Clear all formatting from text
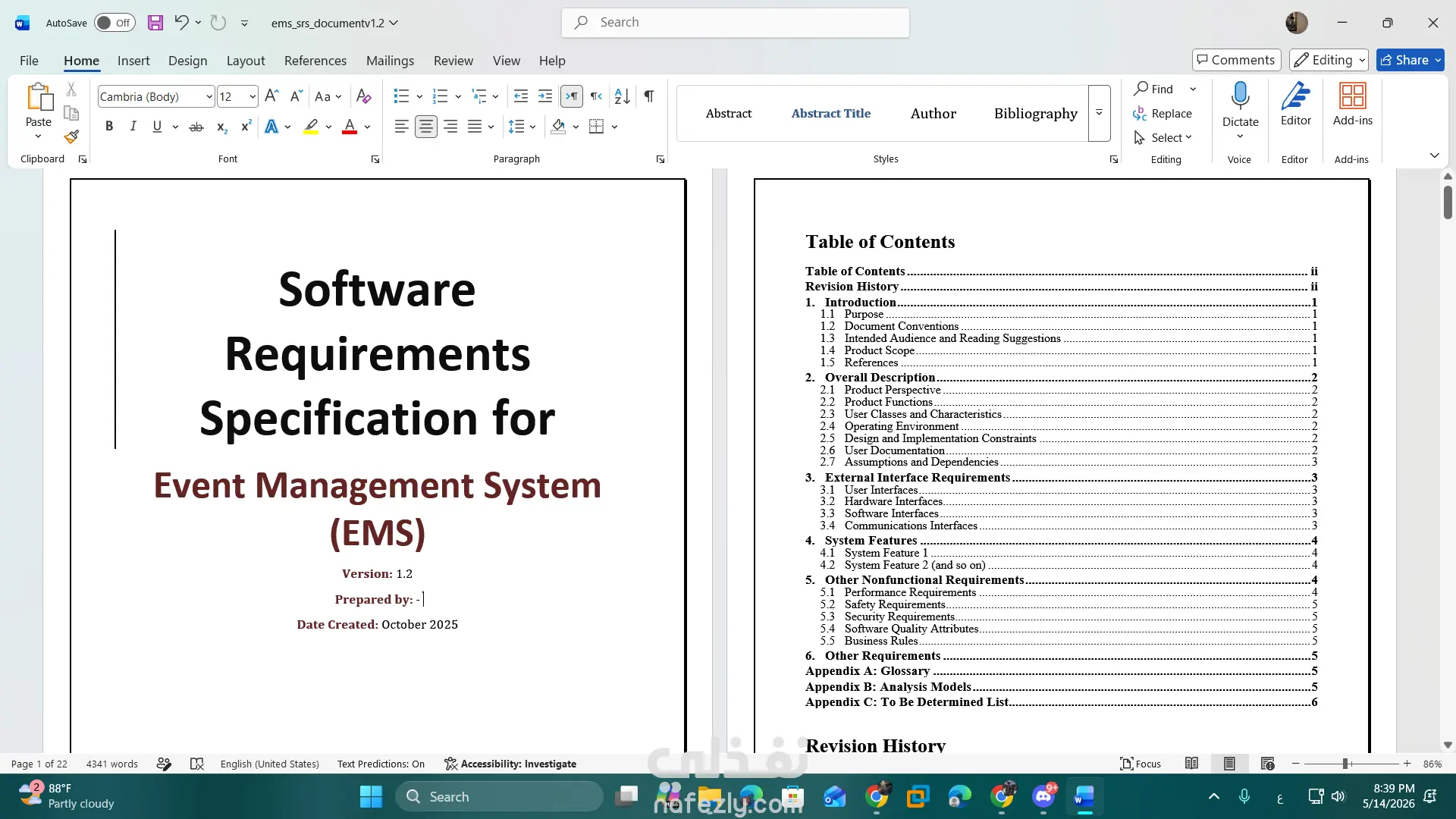 click(364, 96)
